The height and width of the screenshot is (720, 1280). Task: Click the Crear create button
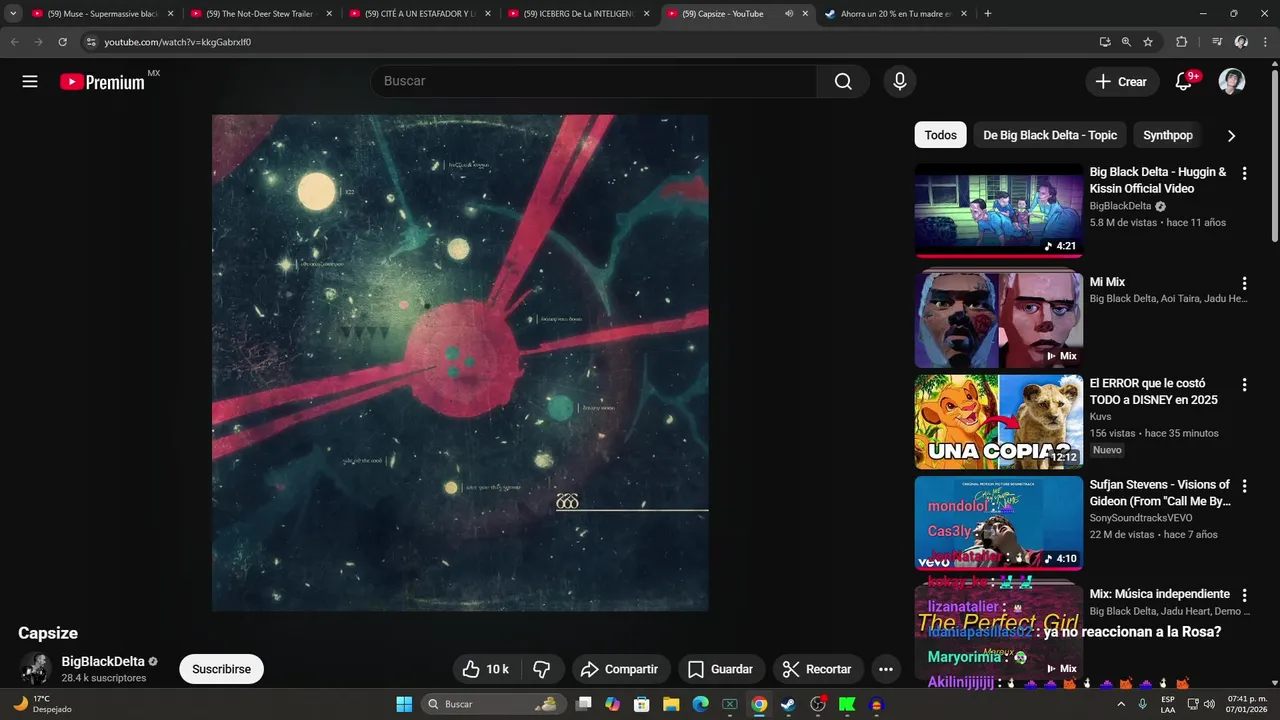point(1122,82)
